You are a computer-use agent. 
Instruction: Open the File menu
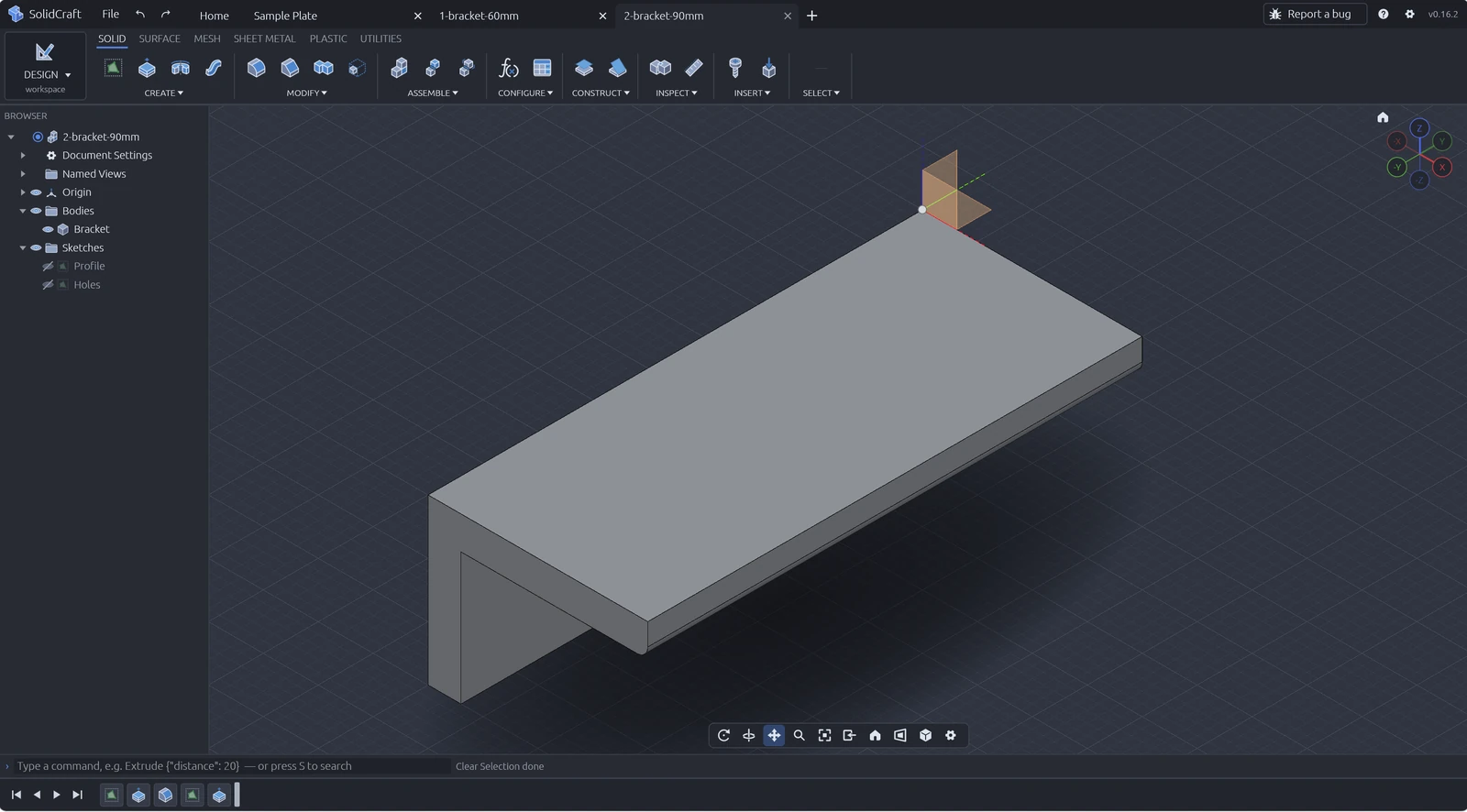pos(110,14)
